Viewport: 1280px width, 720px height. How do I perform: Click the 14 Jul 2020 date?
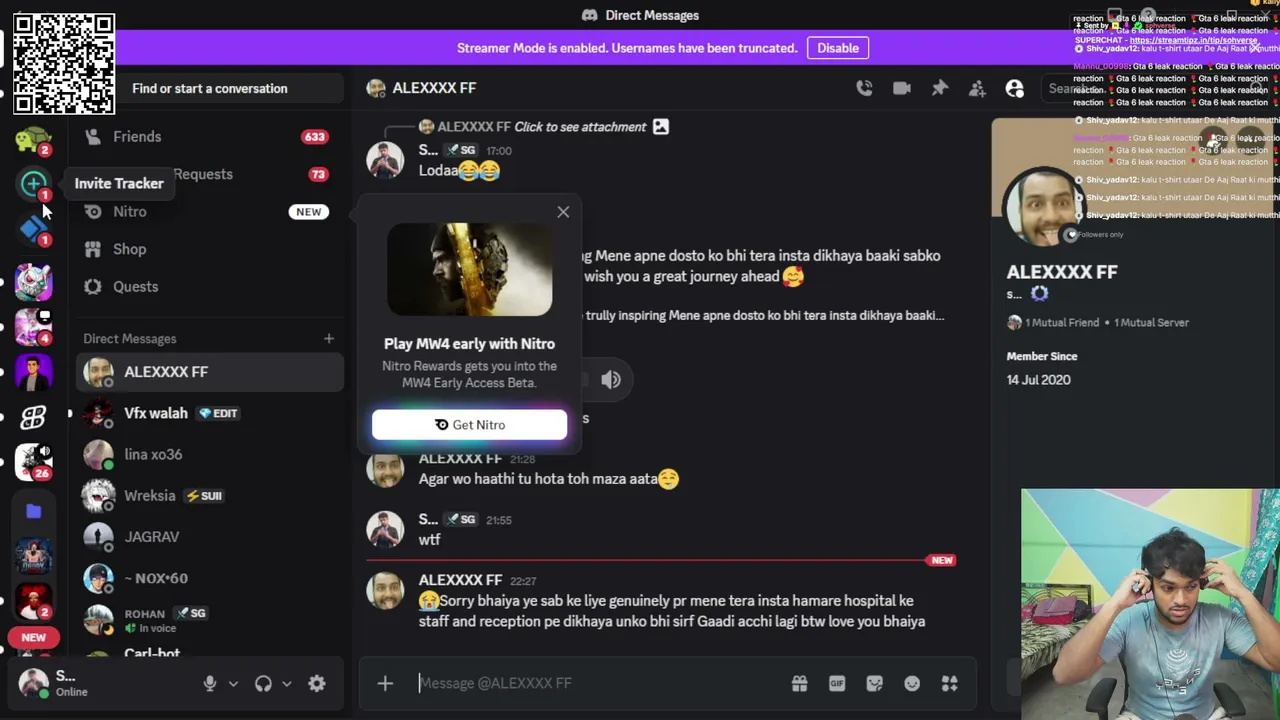[1038, 380]
